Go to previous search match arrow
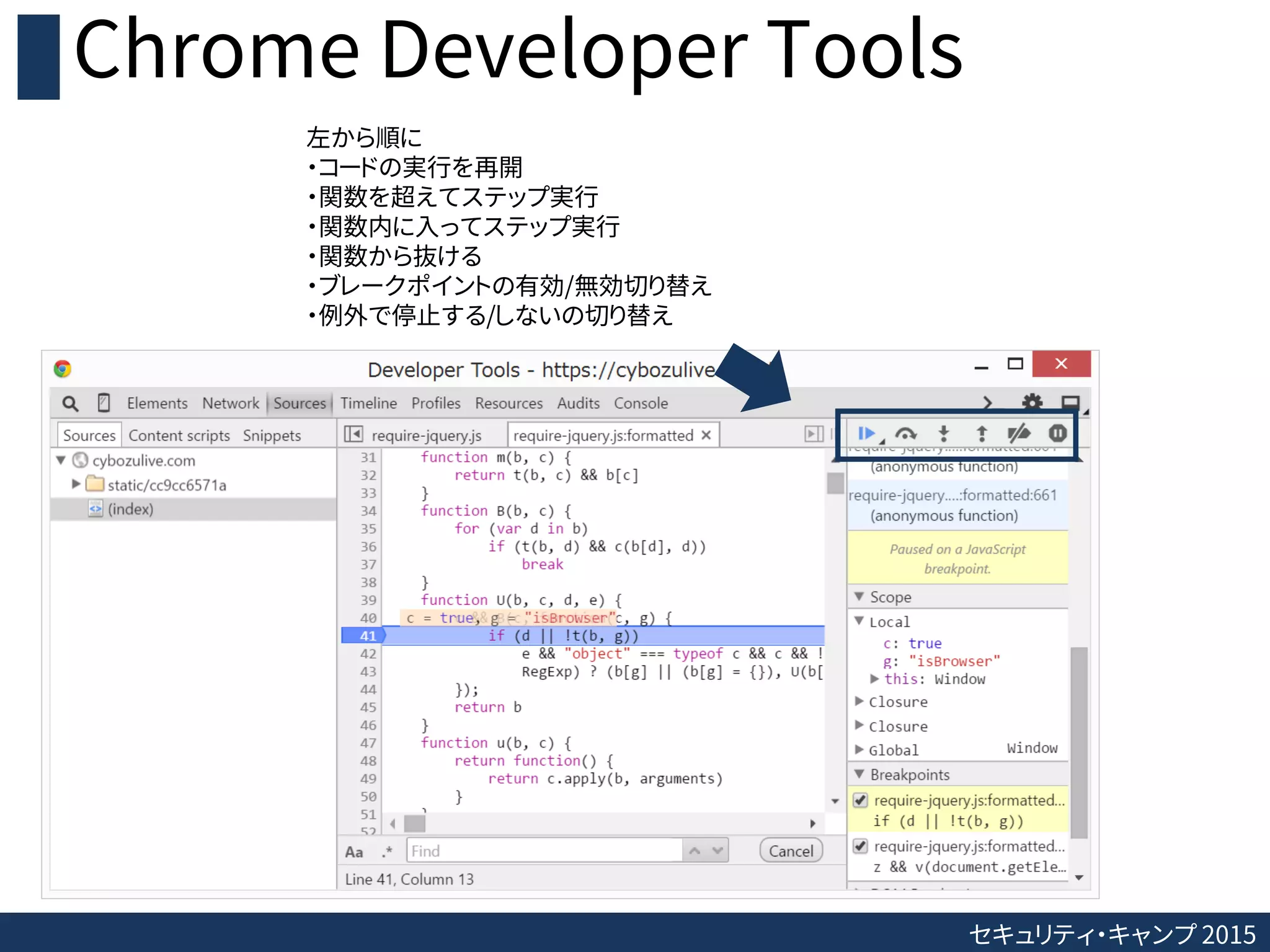This screenshot has width=1270, height=952. point(695,851)
